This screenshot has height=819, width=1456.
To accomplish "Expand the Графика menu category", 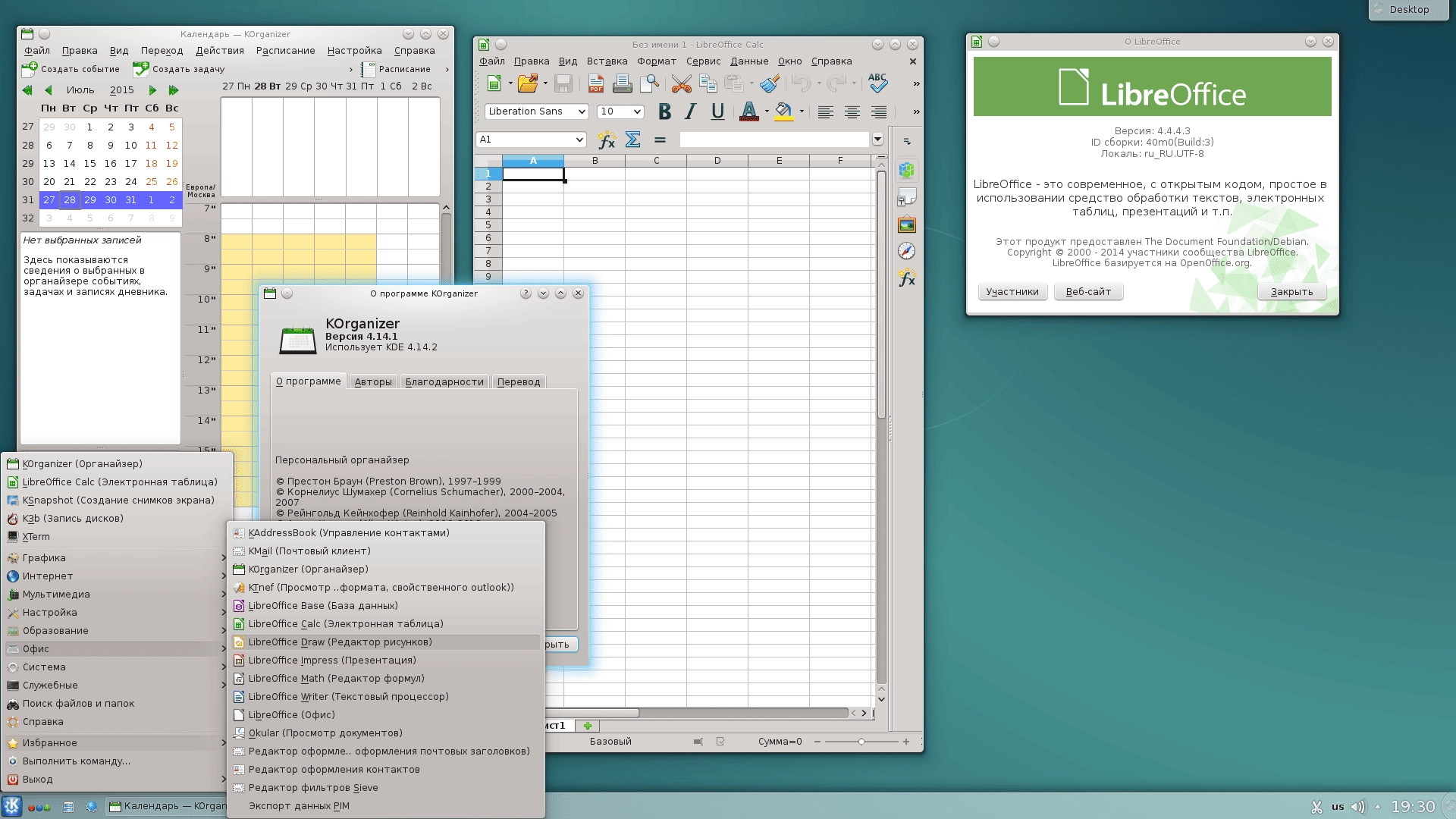I will point(116,558).
